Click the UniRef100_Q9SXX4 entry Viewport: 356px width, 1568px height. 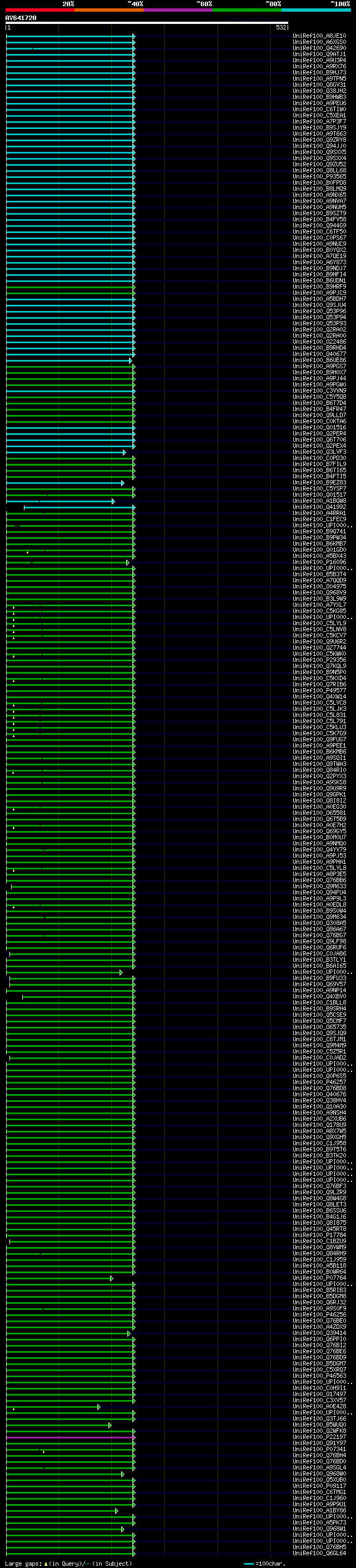pyautogui.click(x=319, y=159)
